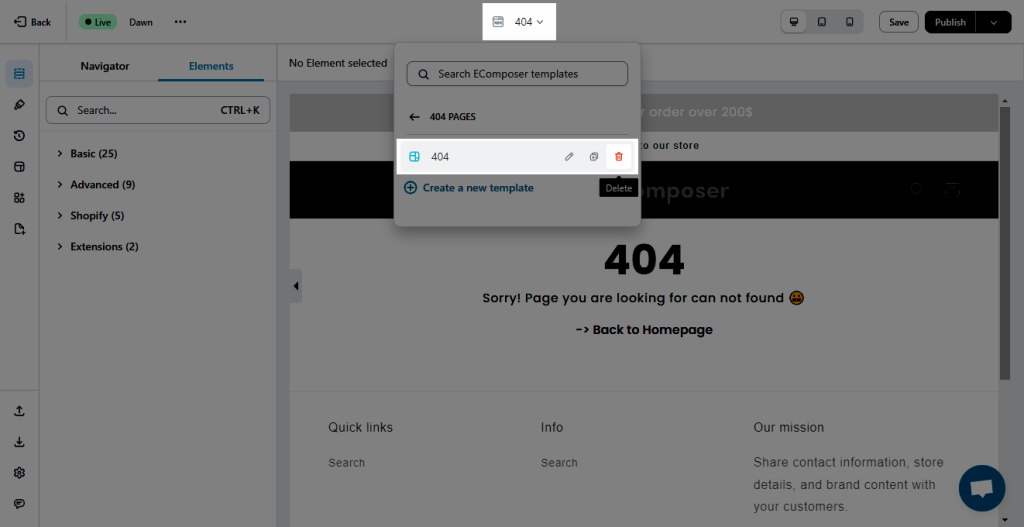Select the layers icon in left sidebar
This screenshot has width=1024, height=527.
tap(20, 74)
